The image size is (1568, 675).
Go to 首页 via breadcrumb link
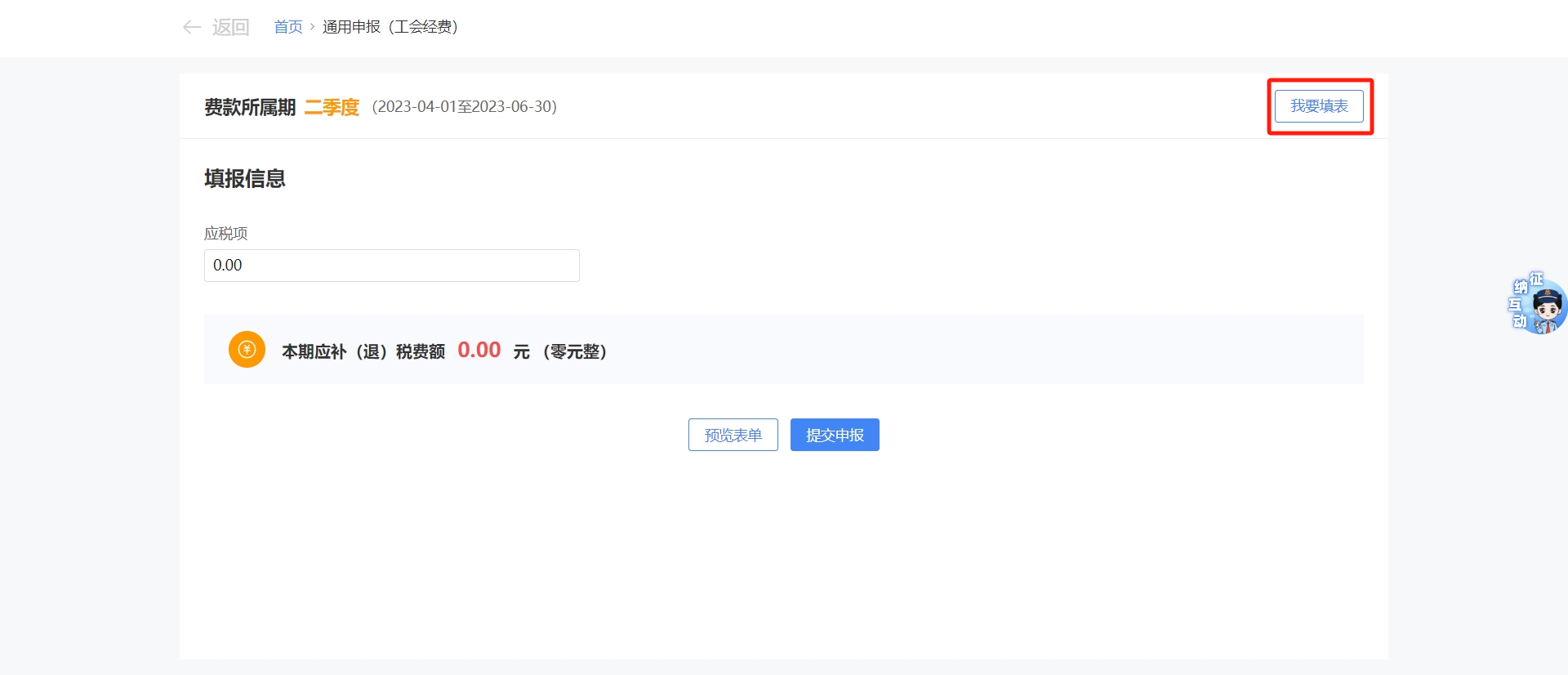(x=287, y=27)
